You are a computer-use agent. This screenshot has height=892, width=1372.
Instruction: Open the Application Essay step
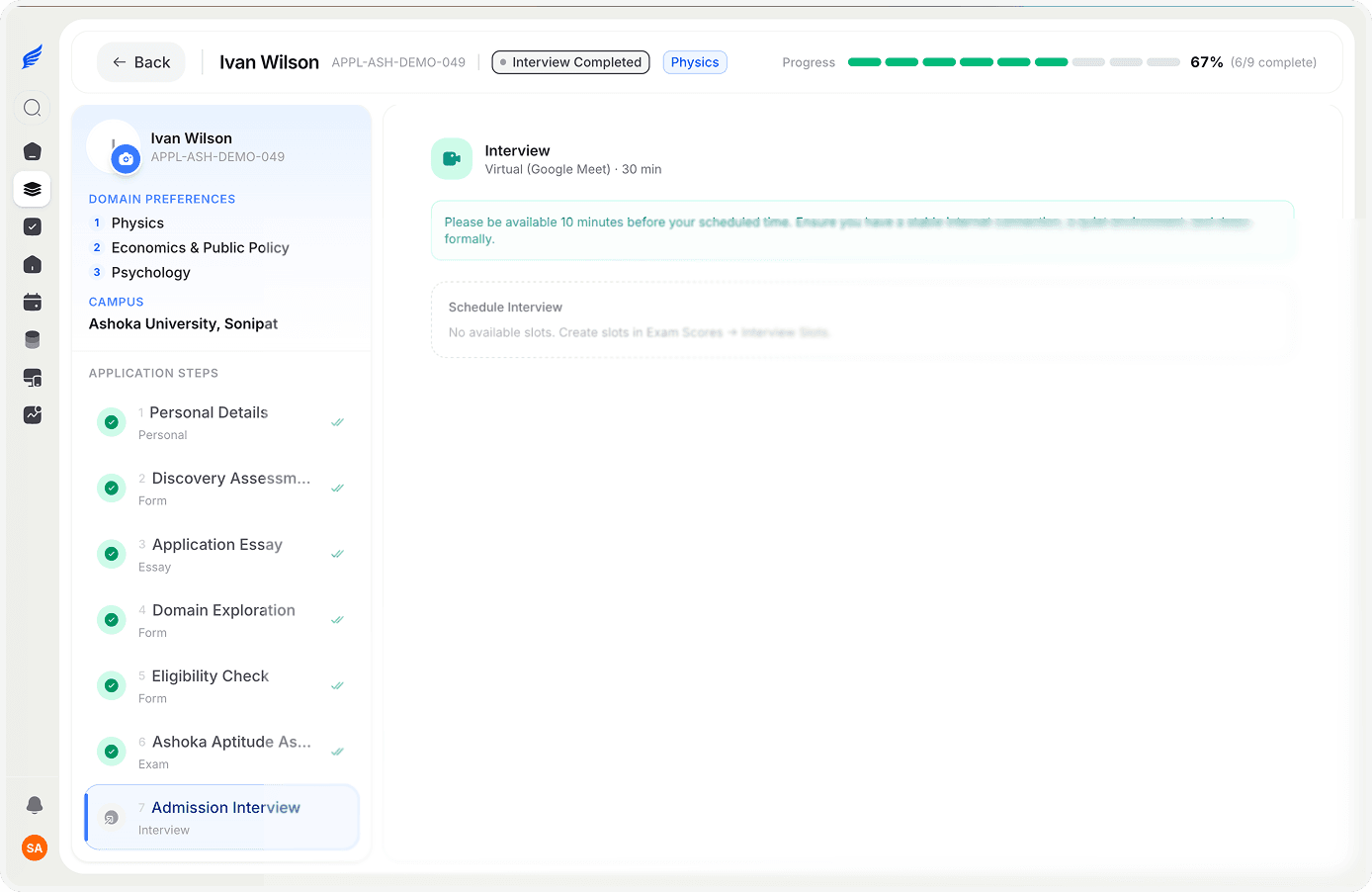point(222,554)
